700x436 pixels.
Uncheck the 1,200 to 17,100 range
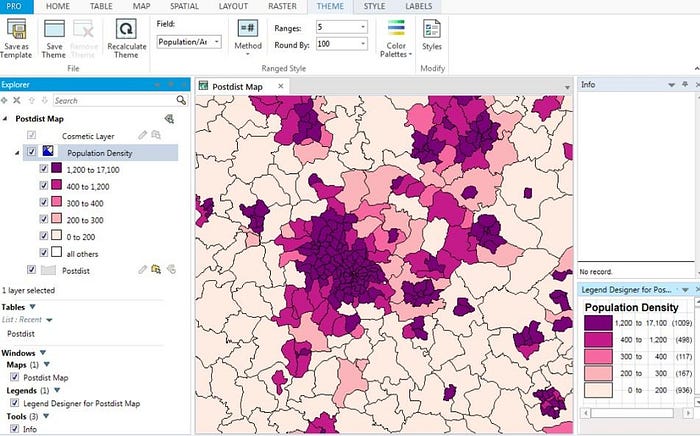(x=44, y=169)
